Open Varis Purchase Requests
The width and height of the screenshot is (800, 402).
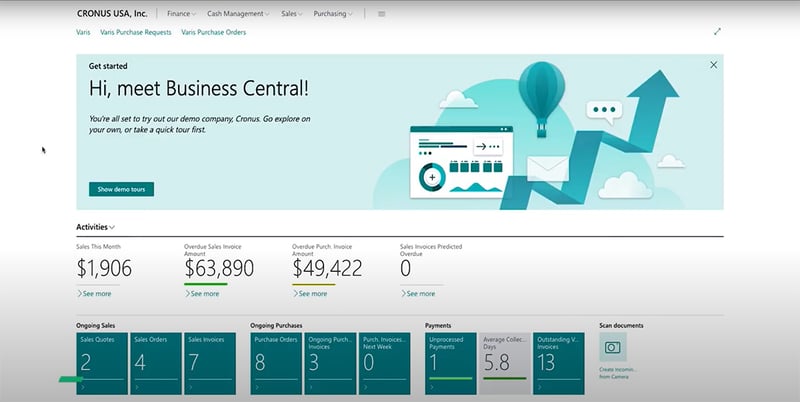(x=136, y=32)
